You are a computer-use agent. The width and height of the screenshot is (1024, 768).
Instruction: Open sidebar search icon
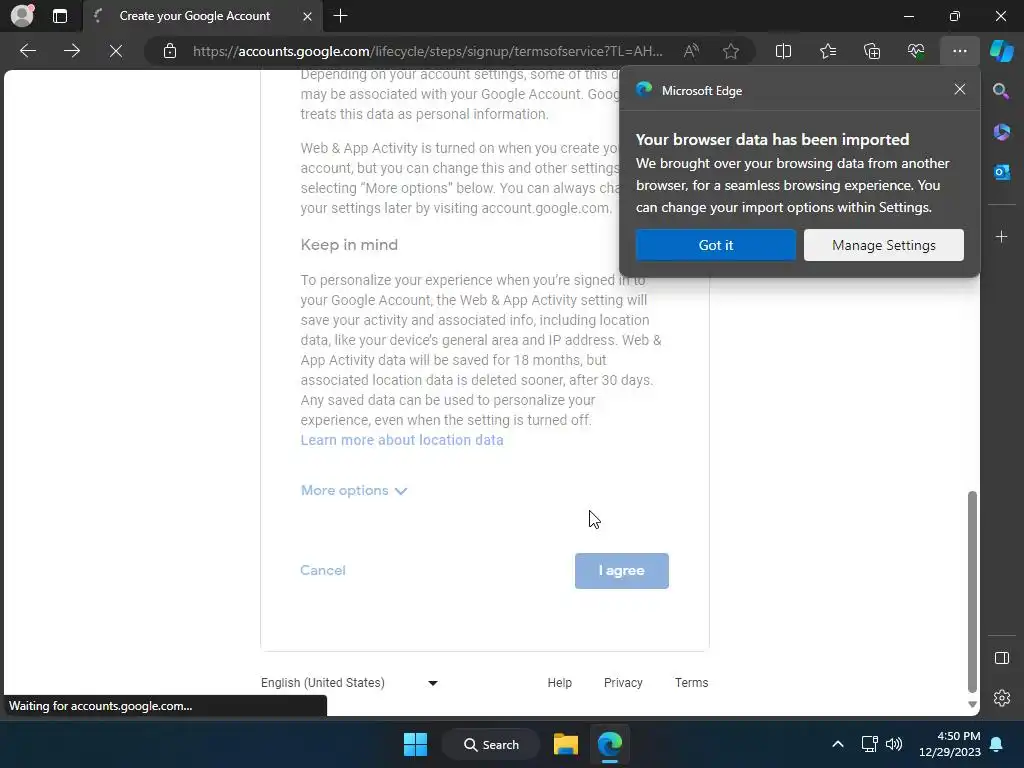pyautogui.click(x=1001, y=91)
